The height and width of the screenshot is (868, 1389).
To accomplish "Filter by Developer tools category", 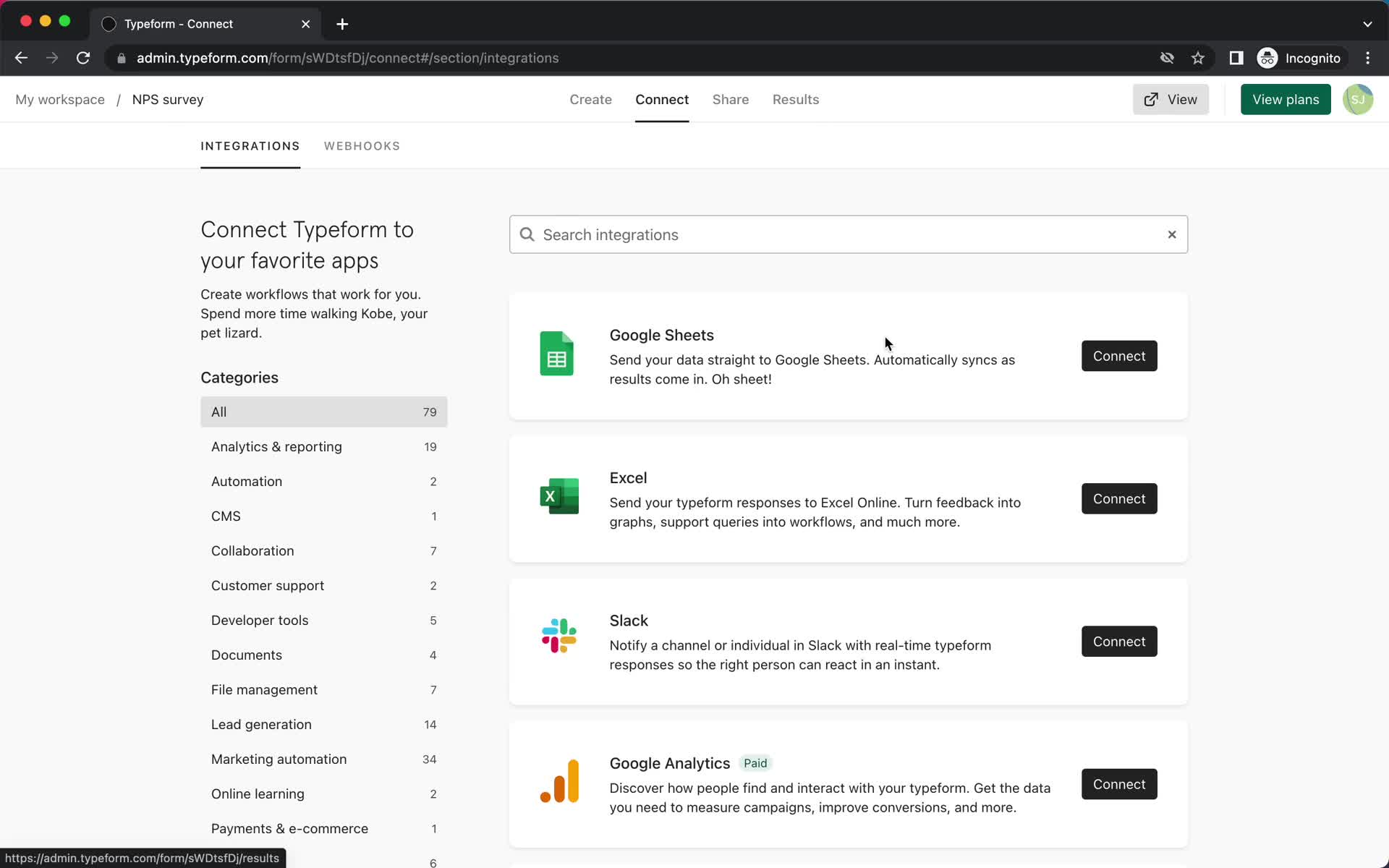I will 324,620.
